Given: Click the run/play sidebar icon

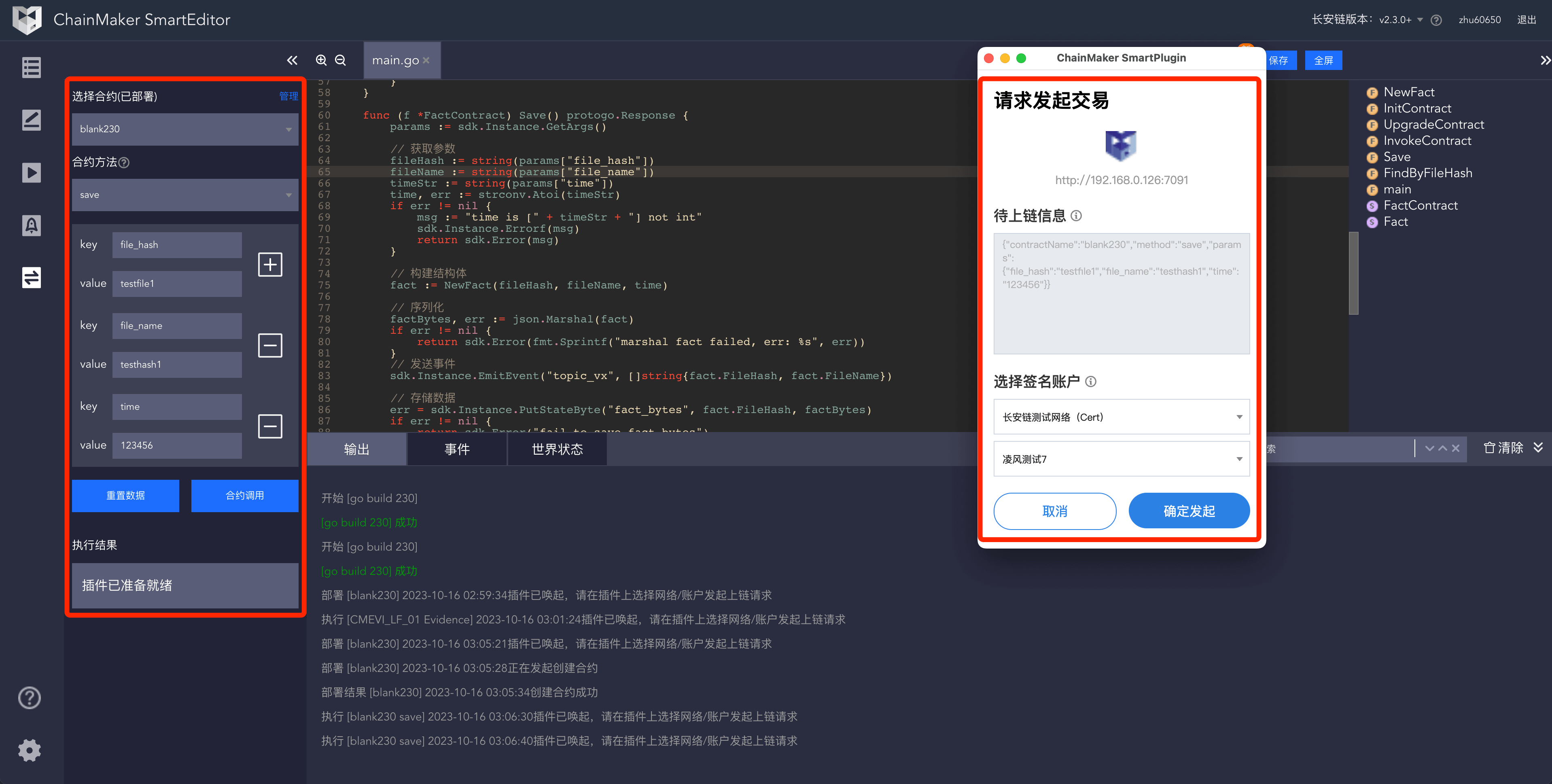Looking at the screenshot, I should 31,173.
